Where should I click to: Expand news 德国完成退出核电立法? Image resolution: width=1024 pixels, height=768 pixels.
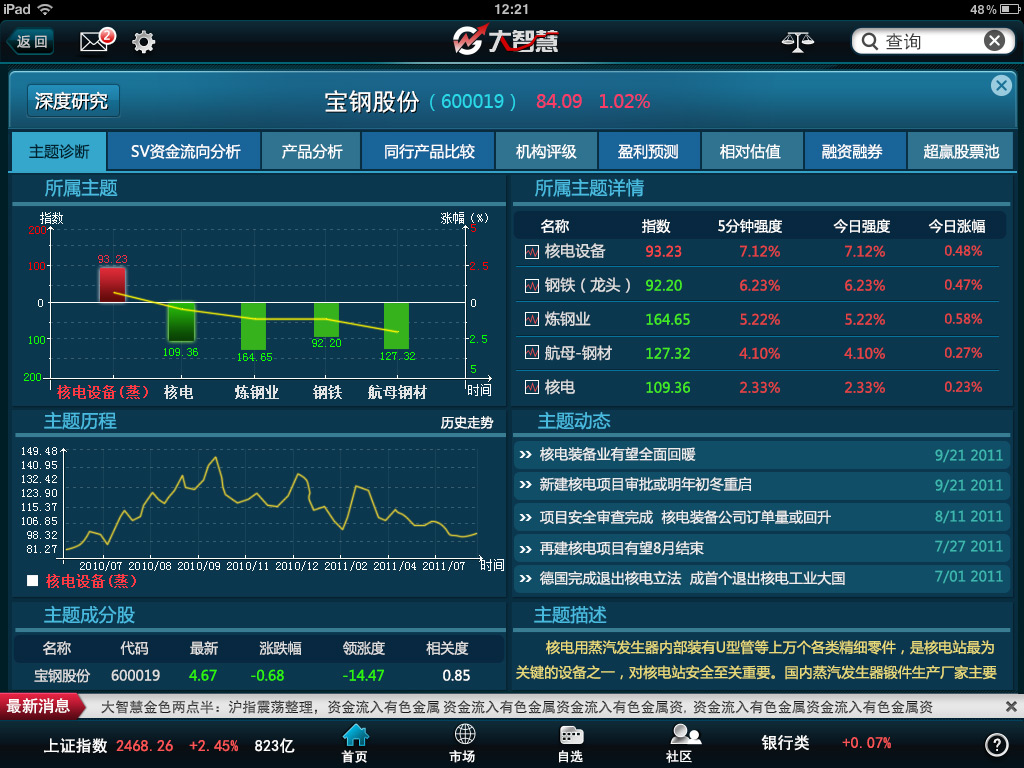pos(761,578)
